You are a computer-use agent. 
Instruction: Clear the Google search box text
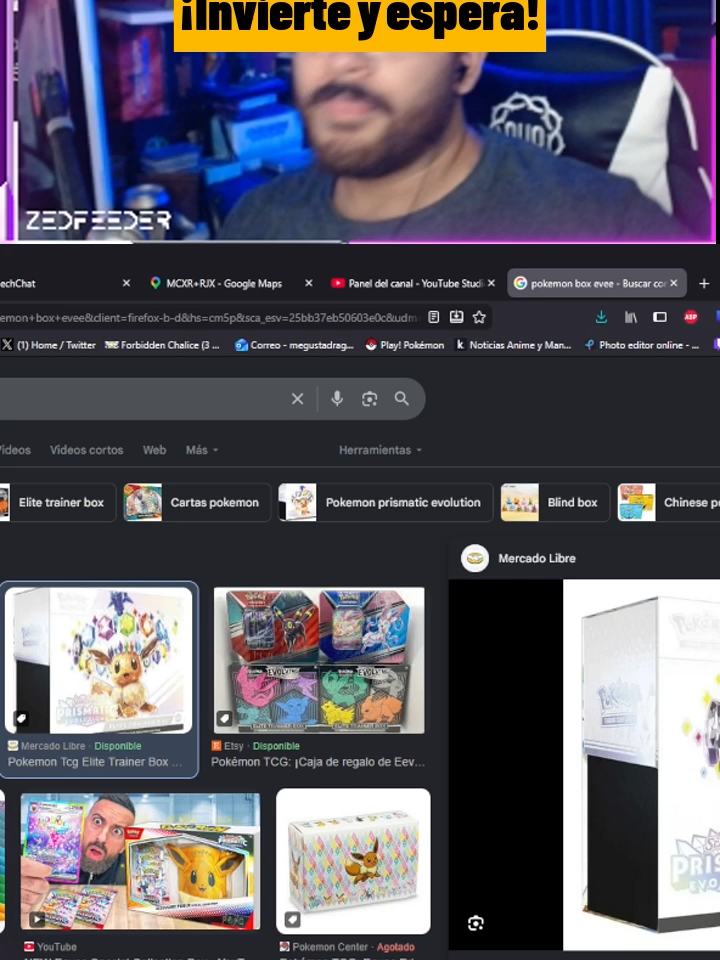click(x=298, y=399)
